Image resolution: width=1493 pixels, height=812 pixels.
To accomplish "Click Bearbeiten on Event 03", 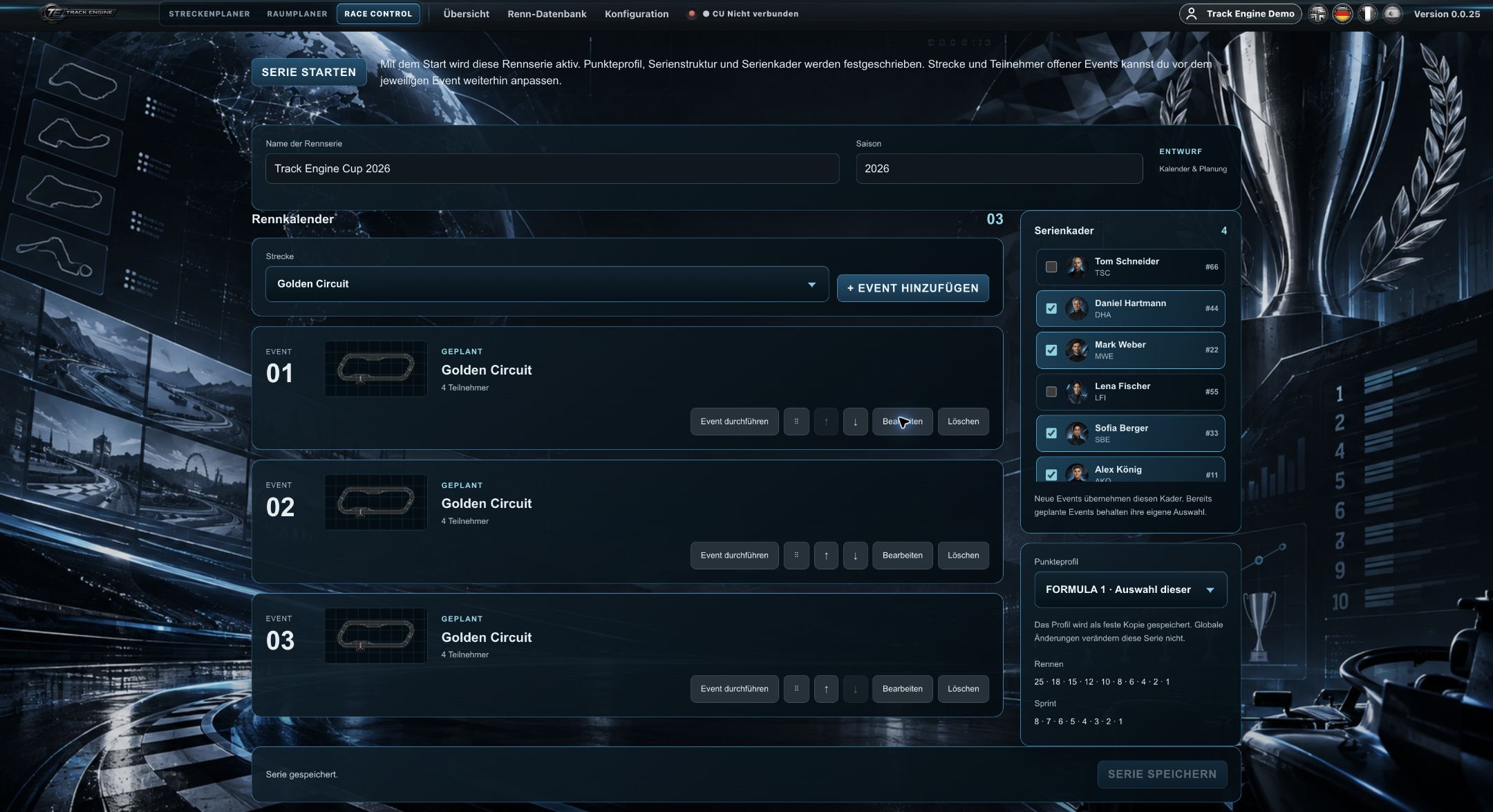I will [902, 689].
